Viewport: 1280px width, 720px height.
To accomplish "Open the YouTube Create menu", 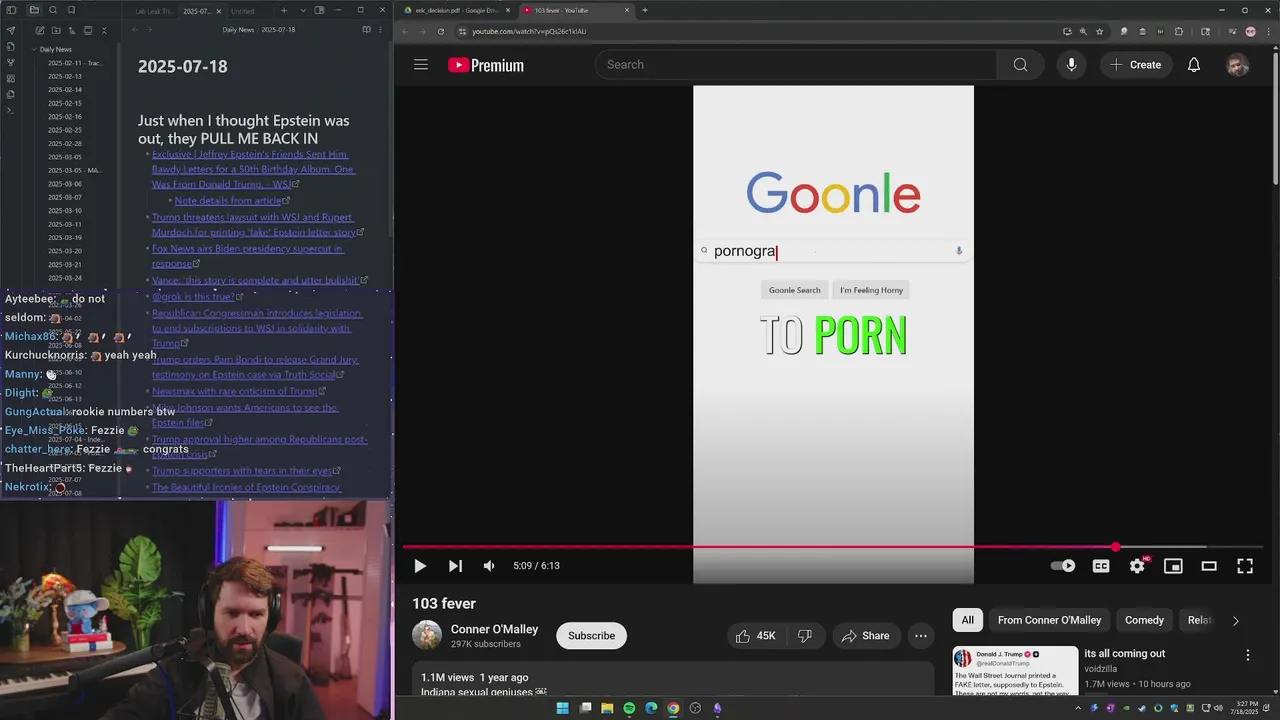I will click(x=1135, y=65).
